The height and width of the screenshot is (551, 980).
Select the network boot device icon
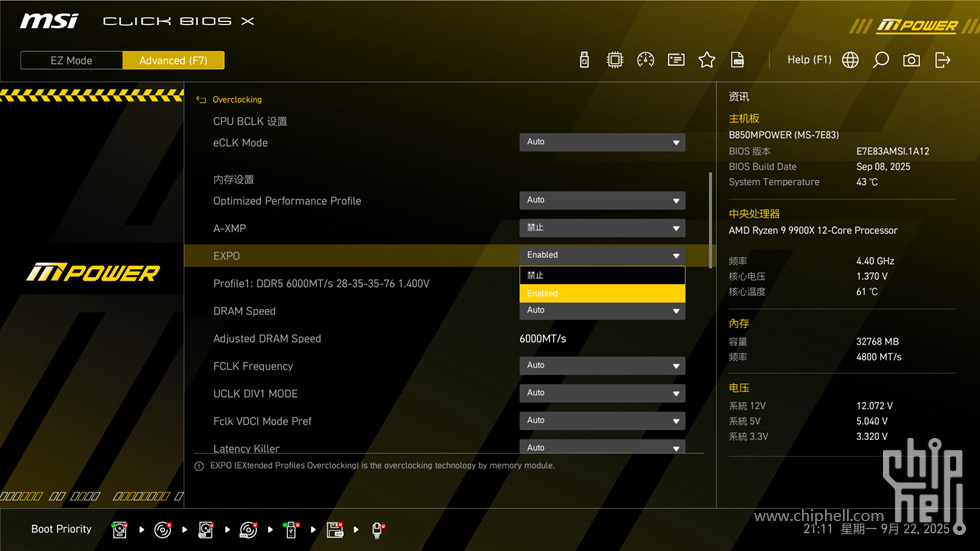point(378,530)
